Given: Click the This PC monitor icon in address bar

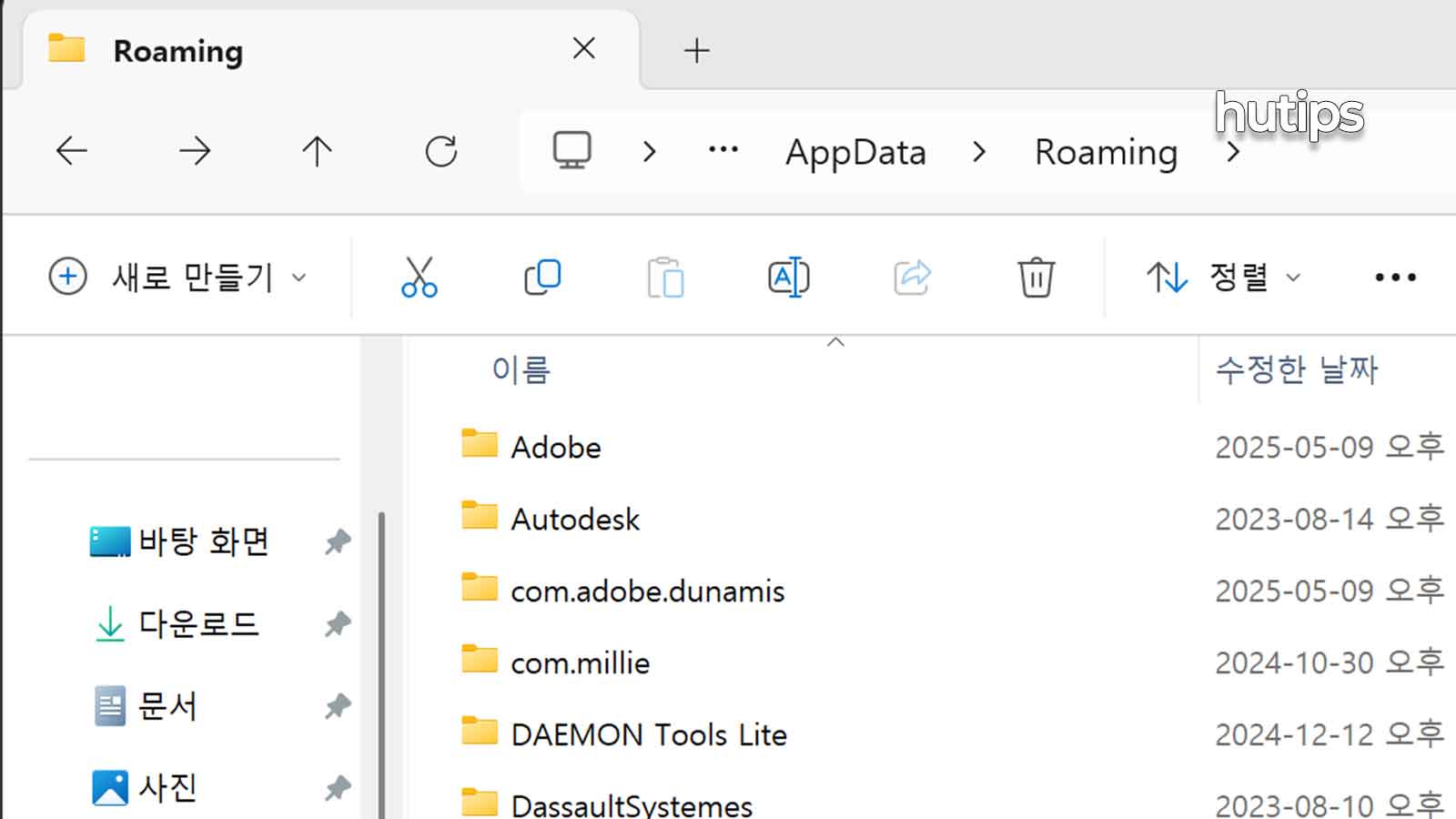Looking at the screenshot, I should 572,150.
